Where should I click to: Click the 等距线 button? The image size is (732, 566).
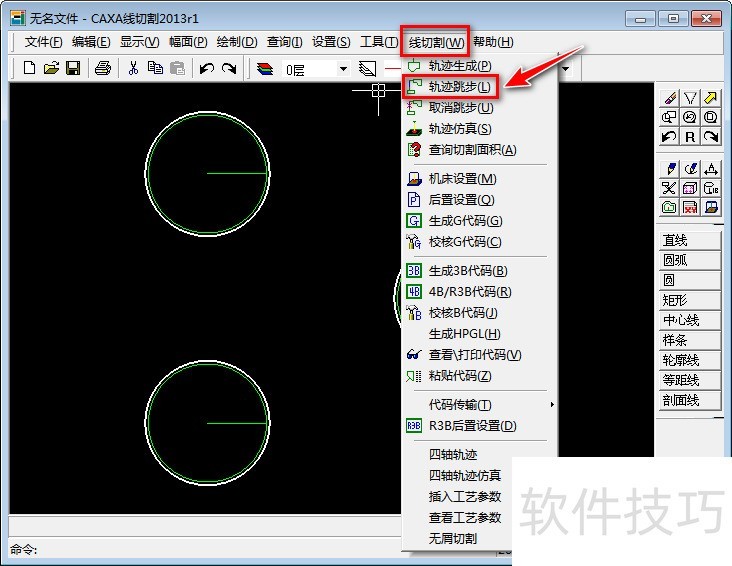pos(690,380)
